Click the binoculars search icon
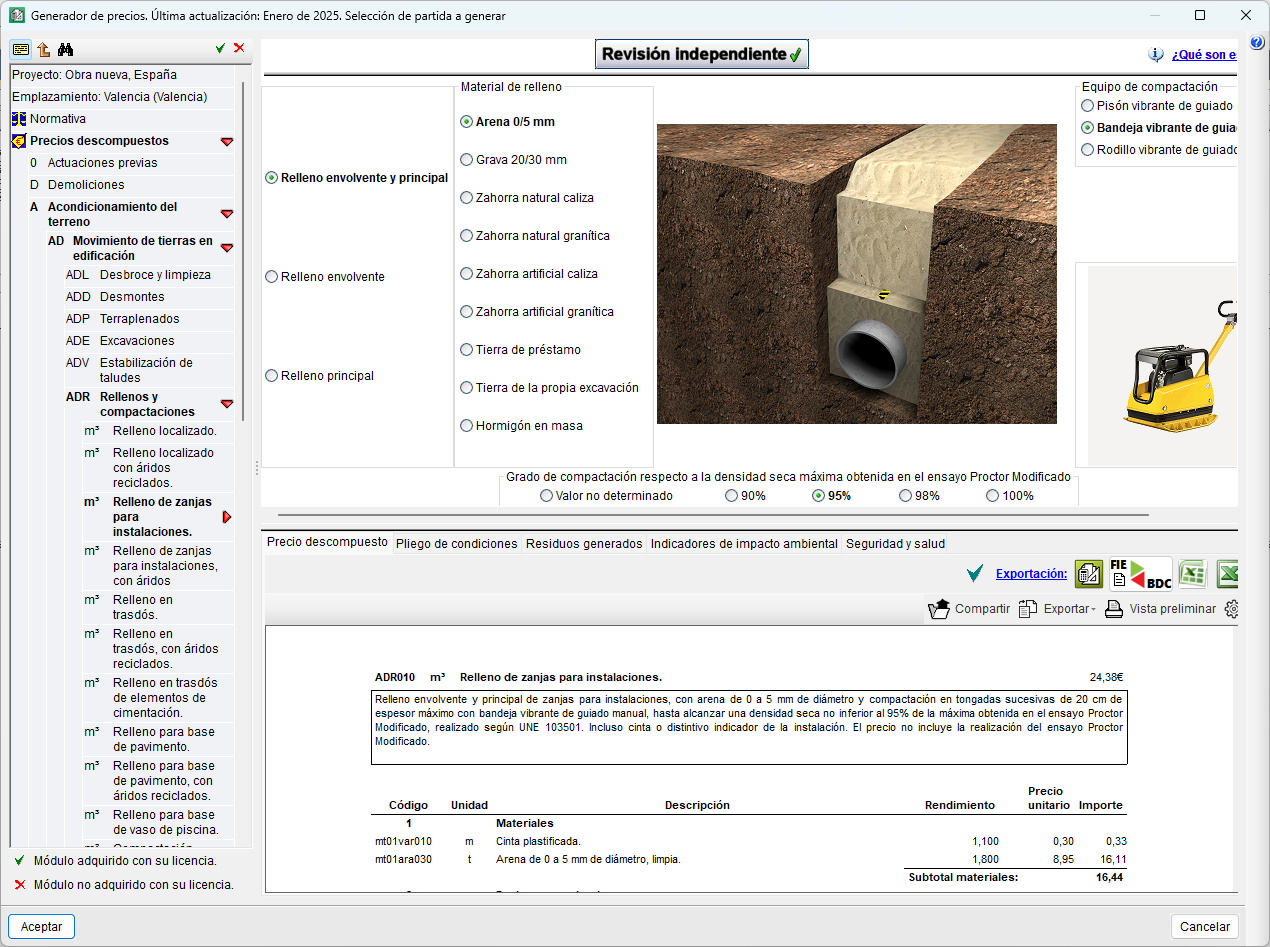Viewport: 1270px width, 947px height. point(66,49)
